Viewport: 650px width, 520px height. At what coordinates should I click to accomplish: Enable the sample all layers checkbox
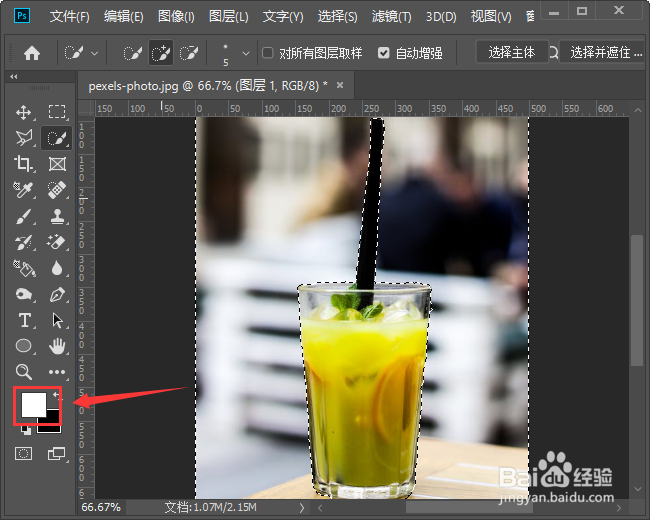(x=268, y=53)
